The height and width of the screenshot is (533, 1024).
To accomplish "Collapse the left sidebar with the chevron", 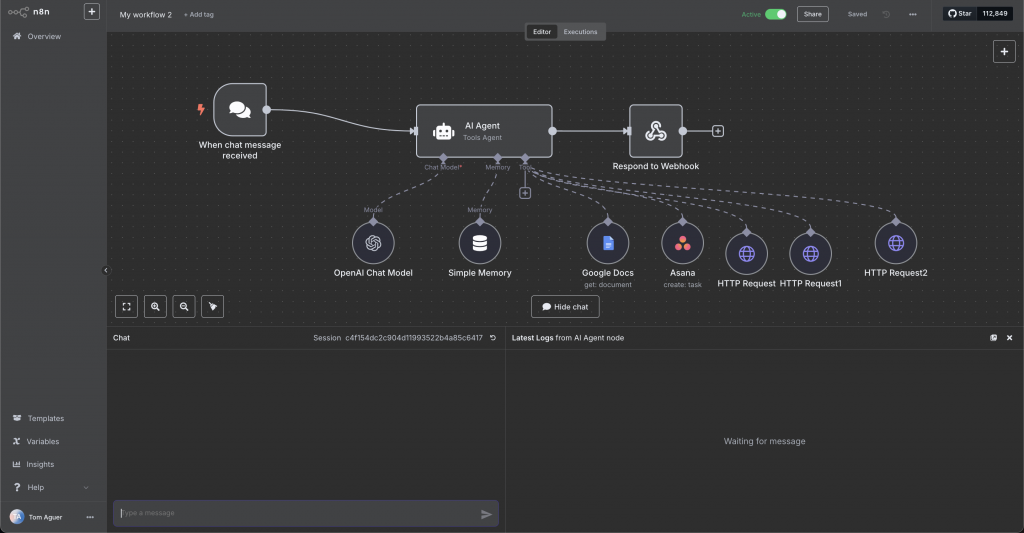I will 106,270.
